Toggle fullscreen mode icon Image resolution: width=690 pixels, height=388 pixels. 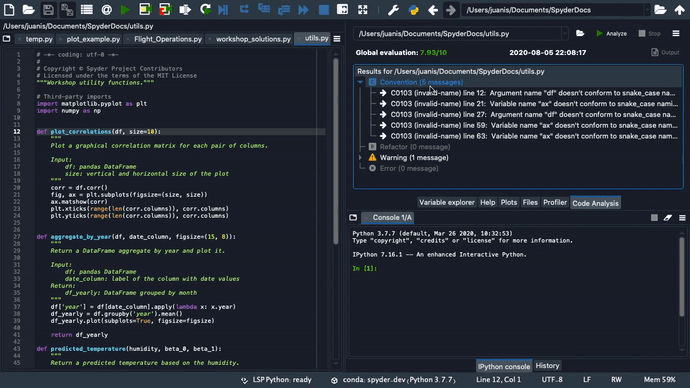(363, 9)
